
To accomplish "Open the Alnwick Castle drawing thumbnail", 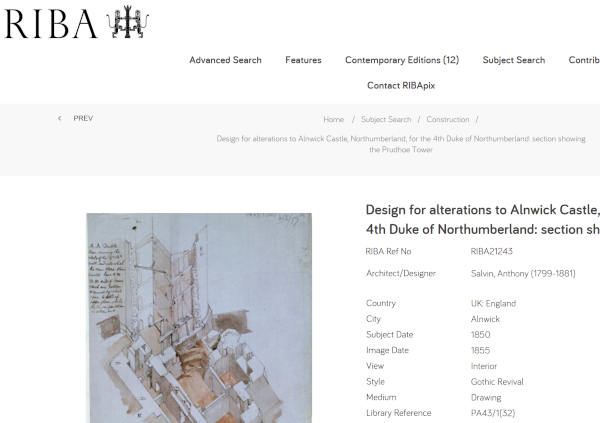I will coord(183,317).
